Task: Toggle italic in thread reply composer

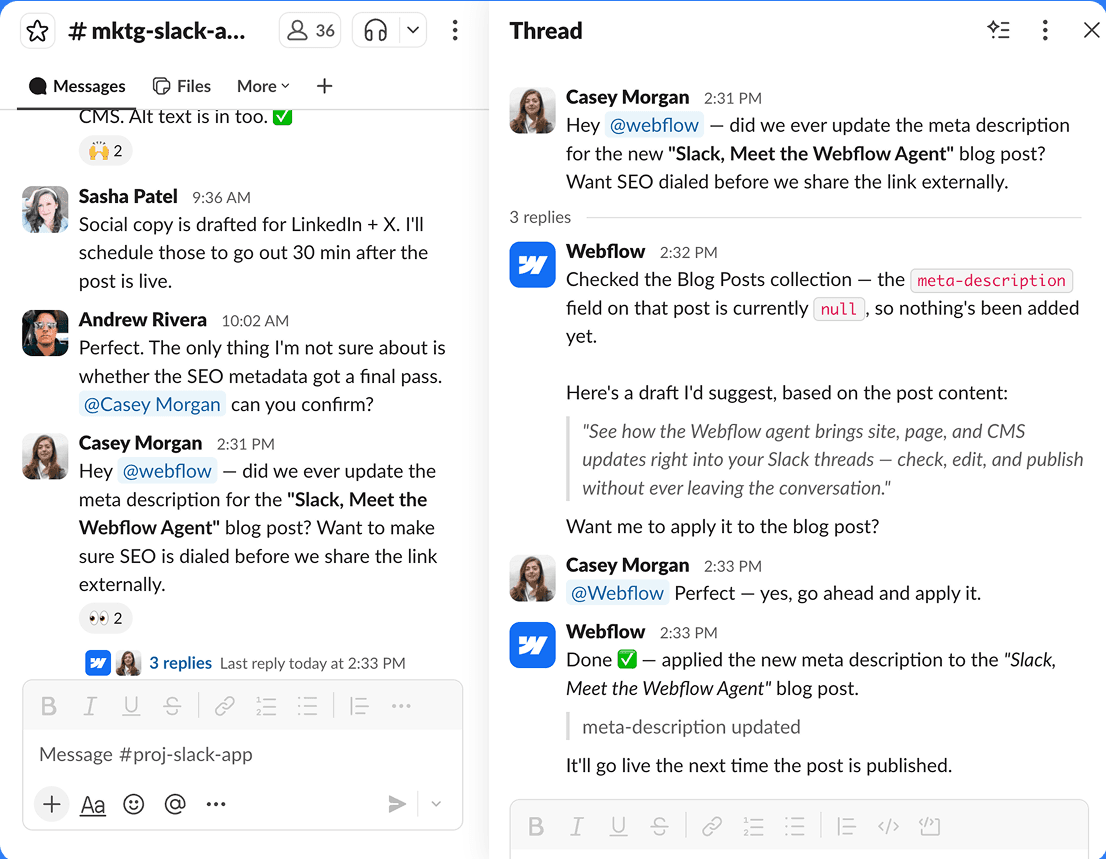Action: click(x=577, y=826)
